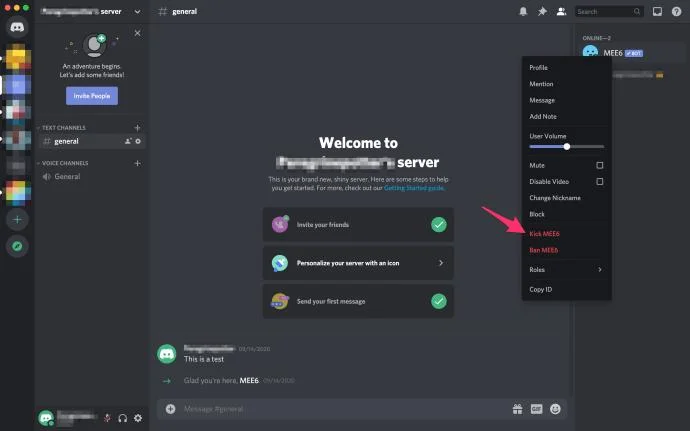
Task: Select the multicolored server icon
Action: coord(18,193)
